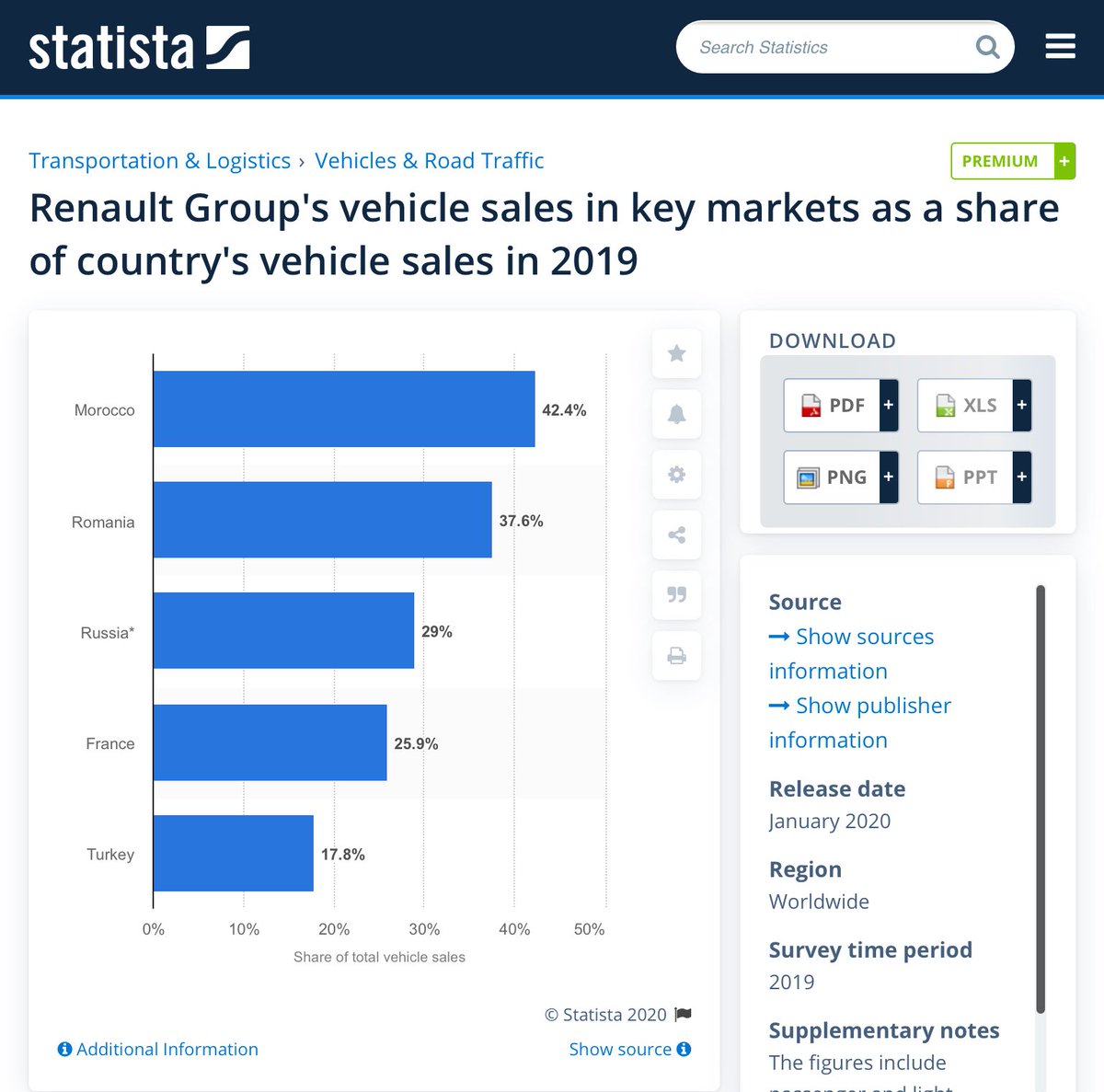Cite this statistic with quote icon
This screenshot has height=1092, width=1104.
(x=676, y=595)
